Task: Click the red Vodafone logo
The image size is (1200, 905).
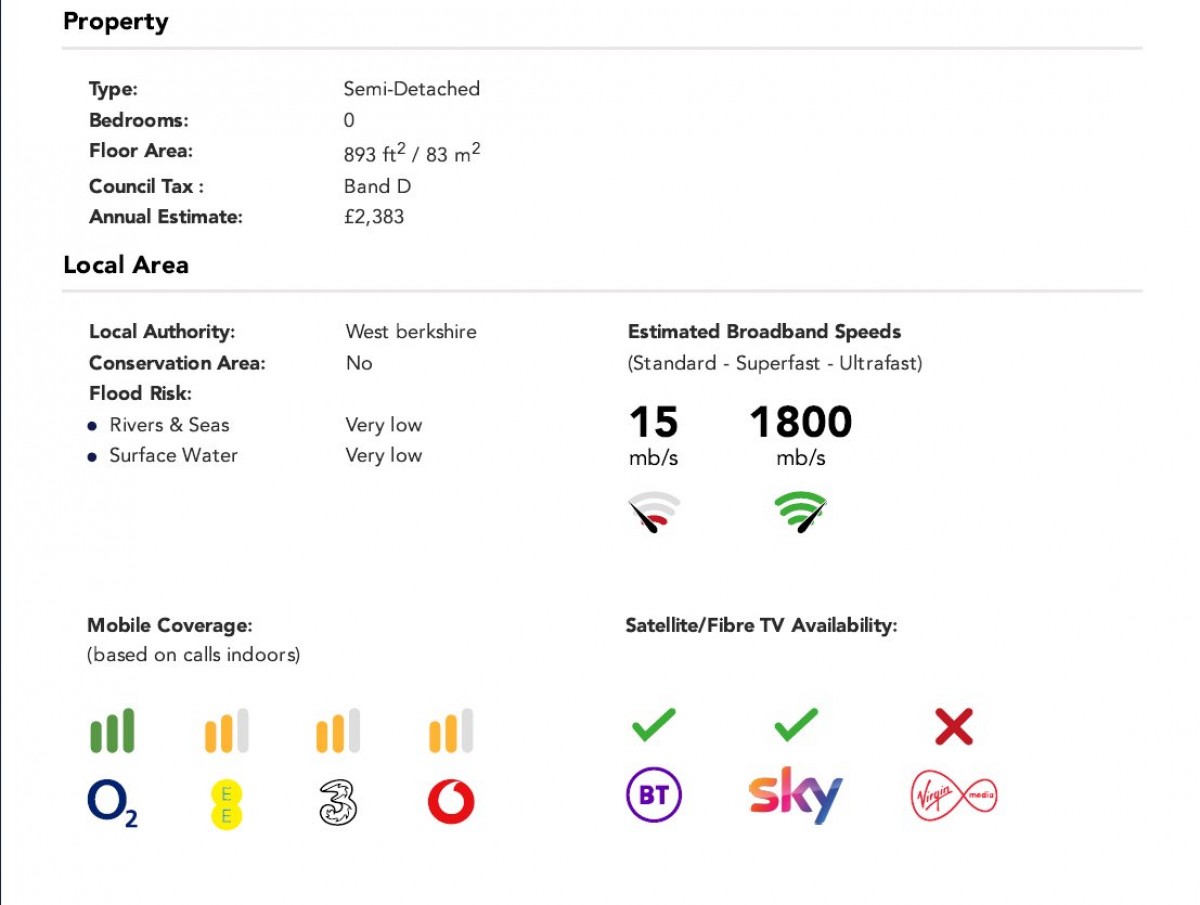Action: 450,803
